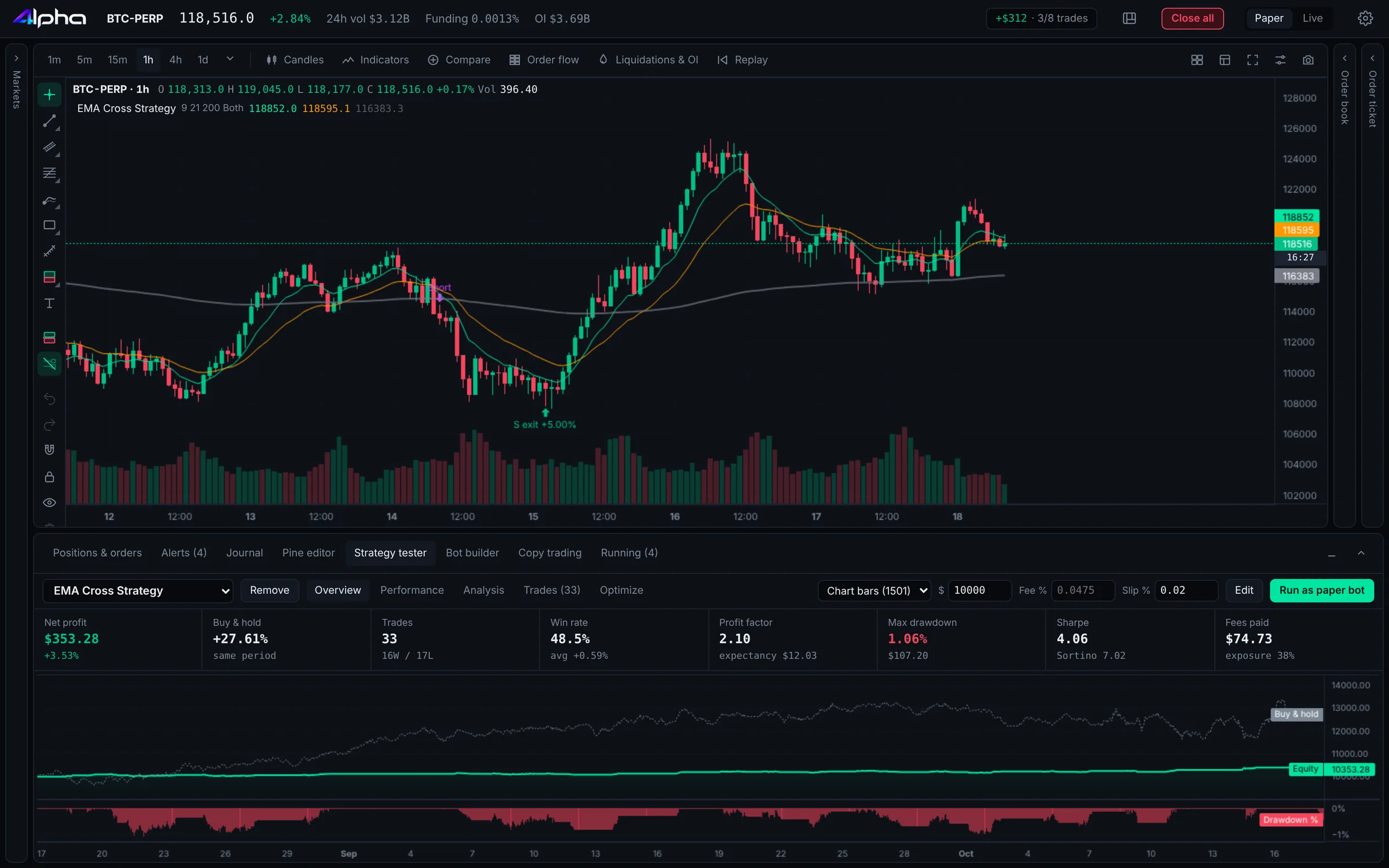Select the trend line drawing tool

pyautogui.click(x=49, y=121)
